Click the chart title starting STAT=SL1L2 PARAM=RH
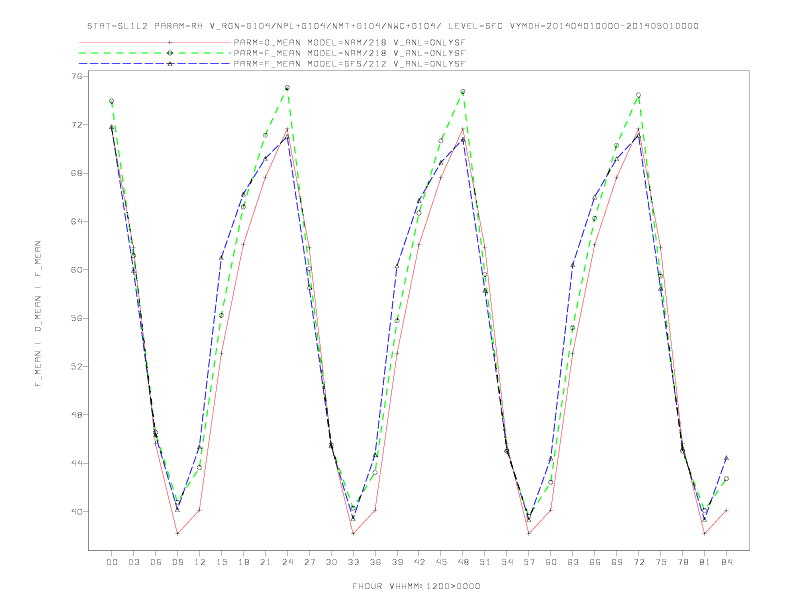Viewport: 792px width, 612px height. 392,26
